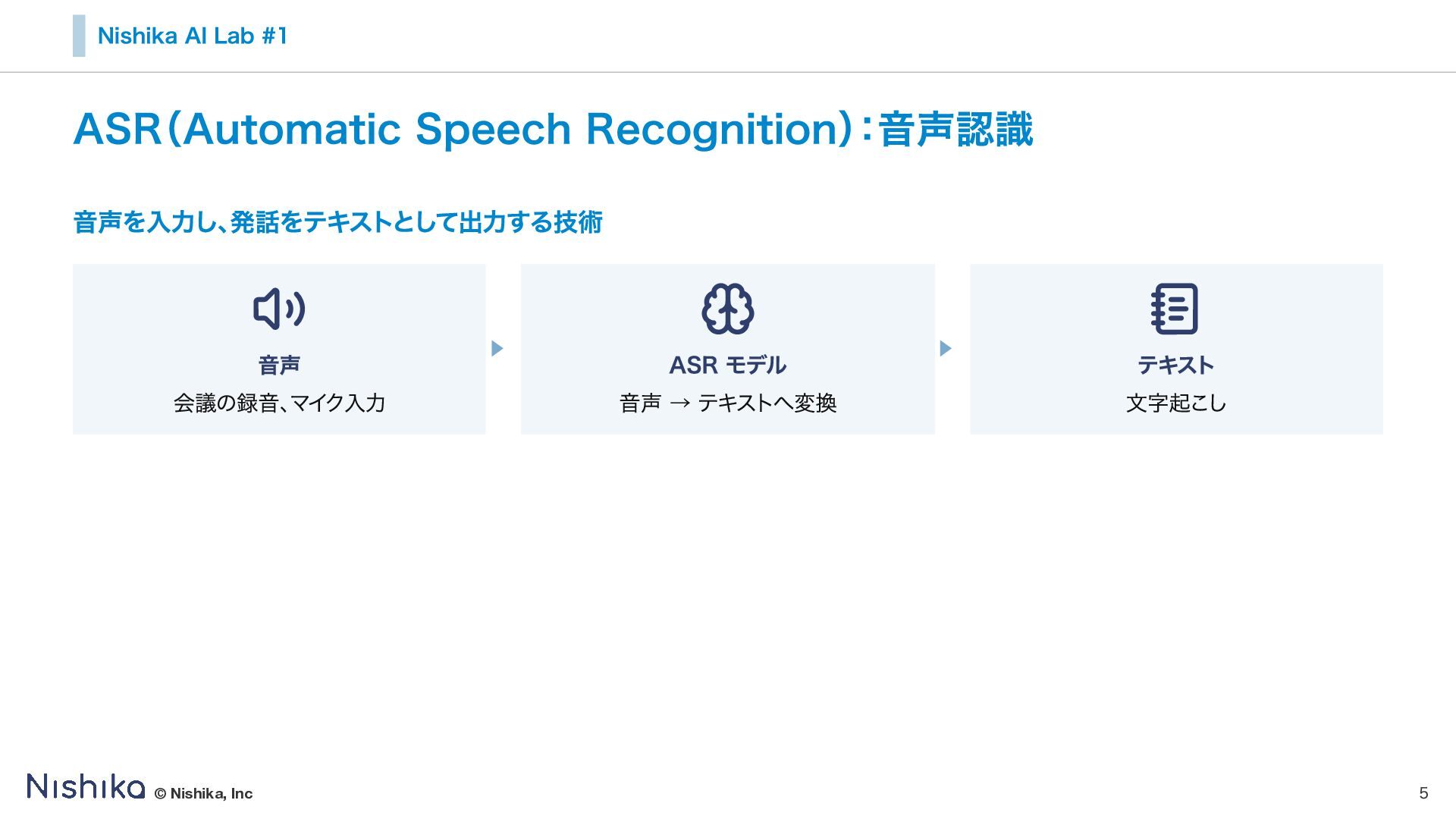The height and width of the screenshot is (819, 1456).
Task: Click the page number 5
Action: point(1423,793)
